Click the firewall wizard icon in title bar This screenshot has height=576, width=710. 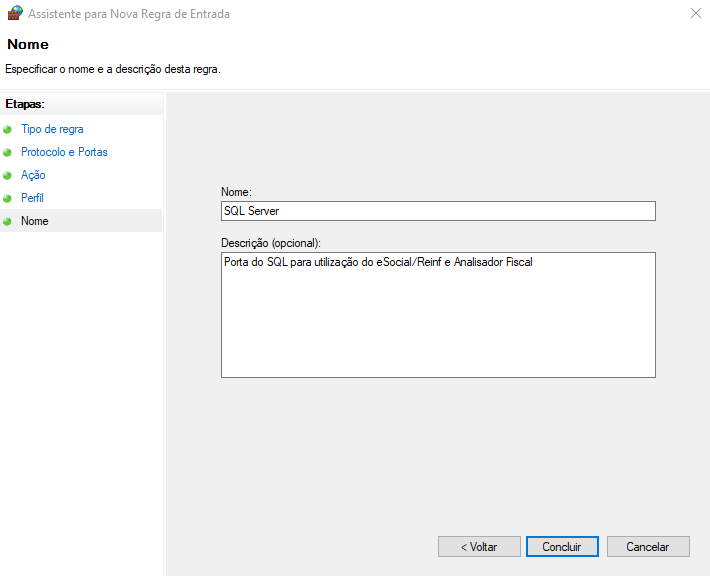14,14
